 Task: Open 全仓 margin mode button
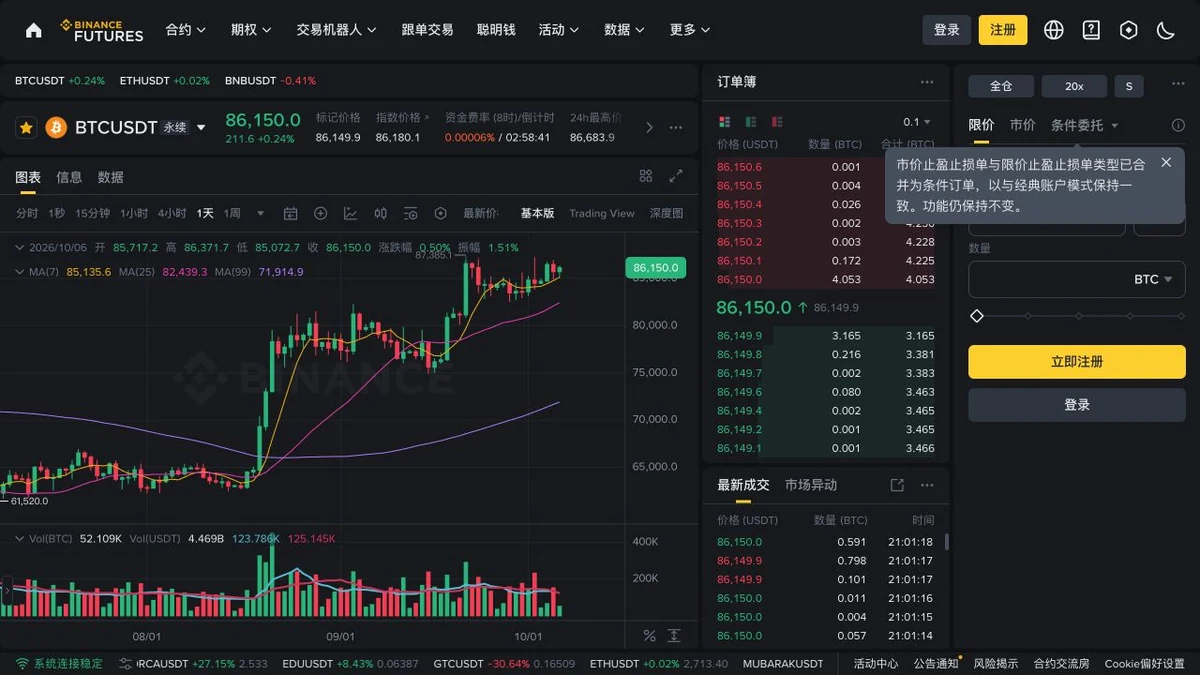pos(1001,86)
